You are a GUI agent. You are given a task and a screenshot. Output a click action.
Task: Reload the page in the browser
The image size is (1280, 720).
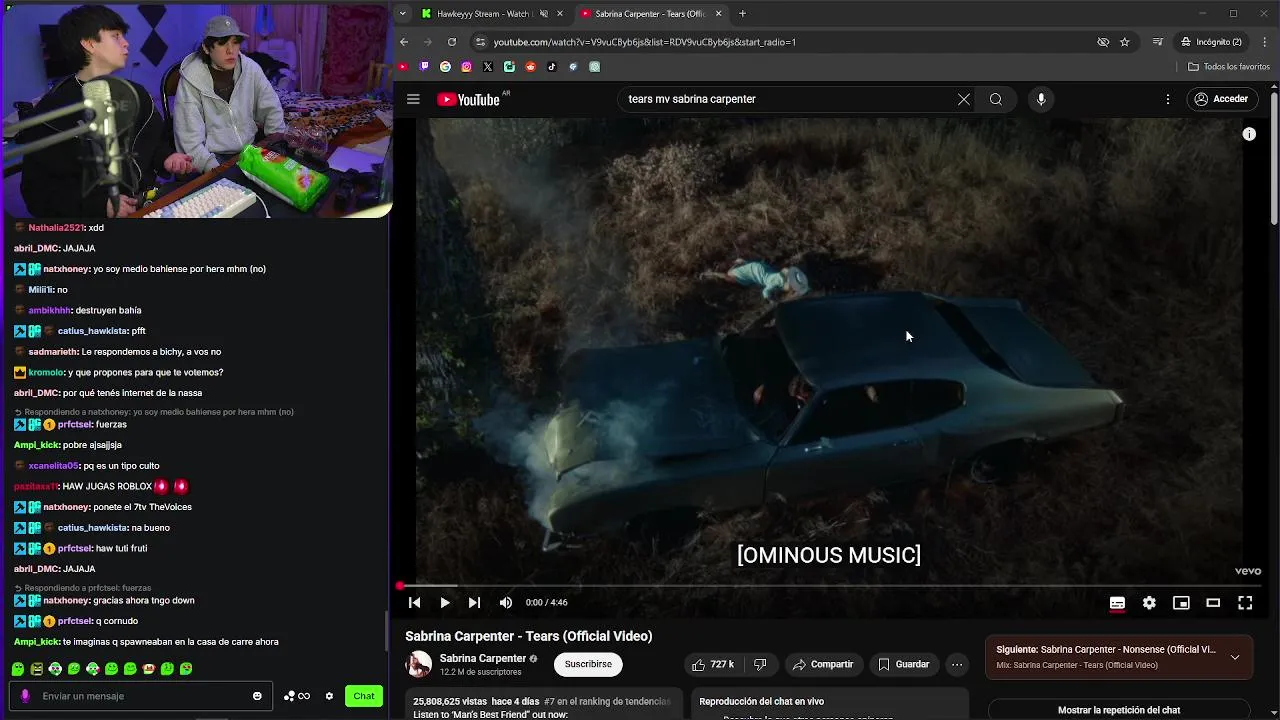point(452,42)
